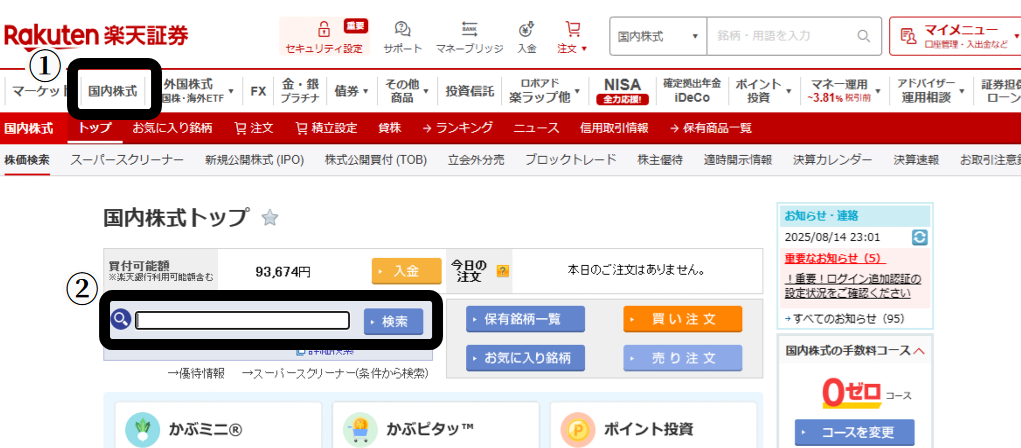Open the サポート support icon
The height and width of the screenshot is (448, 1021).
click(402, 29)
